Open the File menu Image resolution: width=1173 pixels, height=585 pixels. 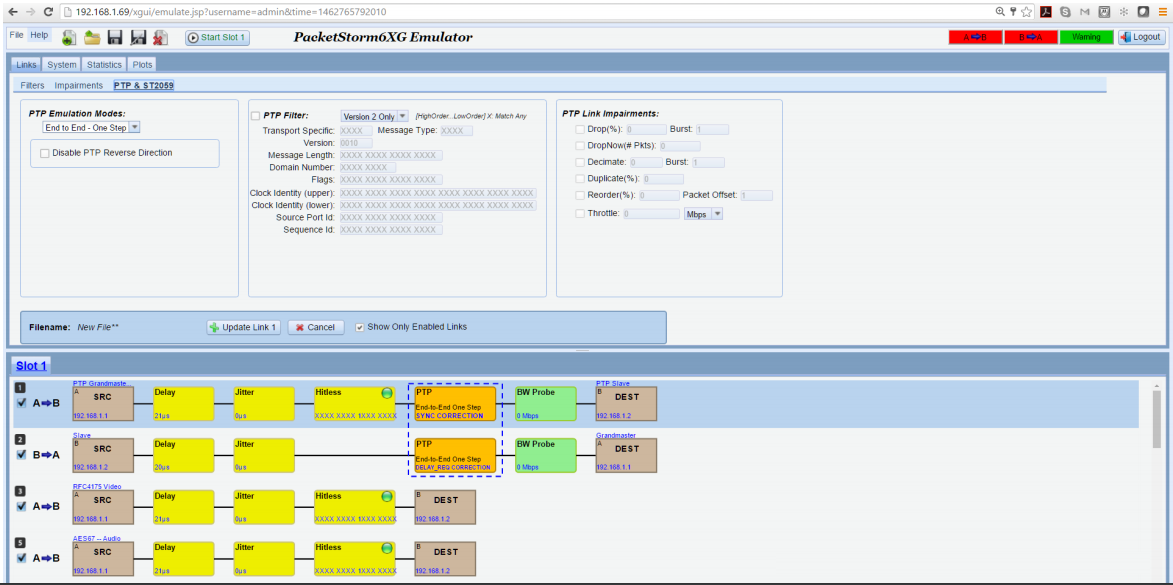[x=16, y=35]
